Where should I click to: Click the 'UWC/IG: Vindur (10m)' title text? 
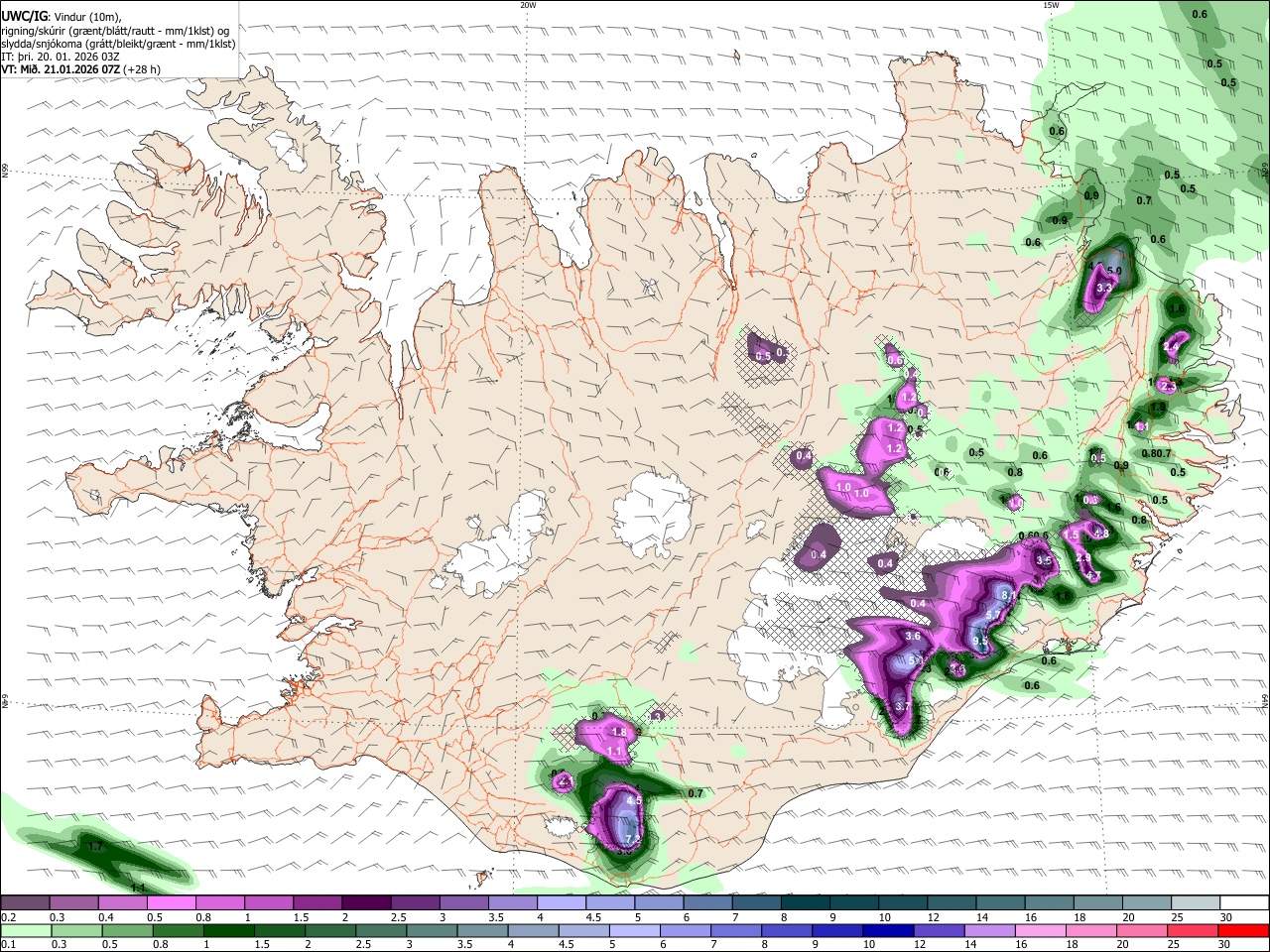point(62,17)
